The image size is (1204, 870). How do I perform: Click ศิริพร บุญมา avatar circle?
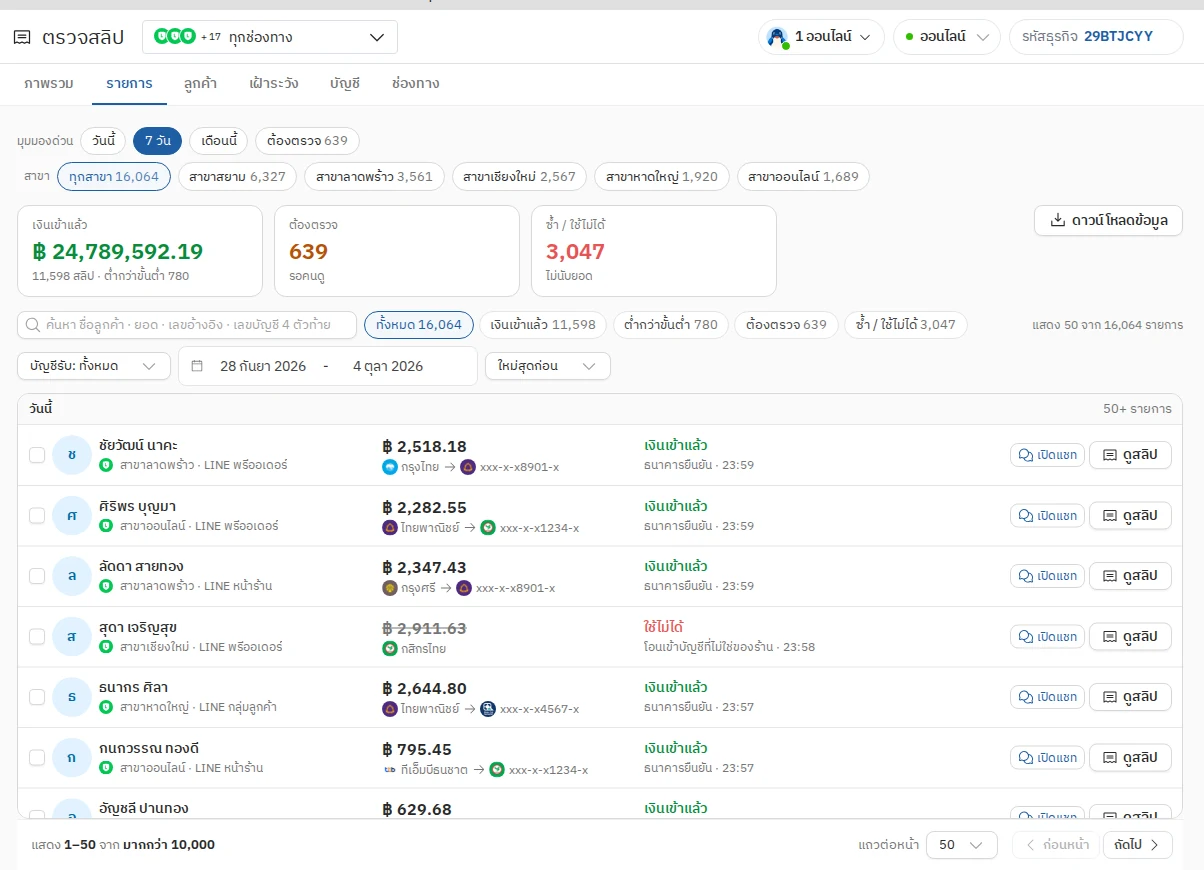(72, 516)
